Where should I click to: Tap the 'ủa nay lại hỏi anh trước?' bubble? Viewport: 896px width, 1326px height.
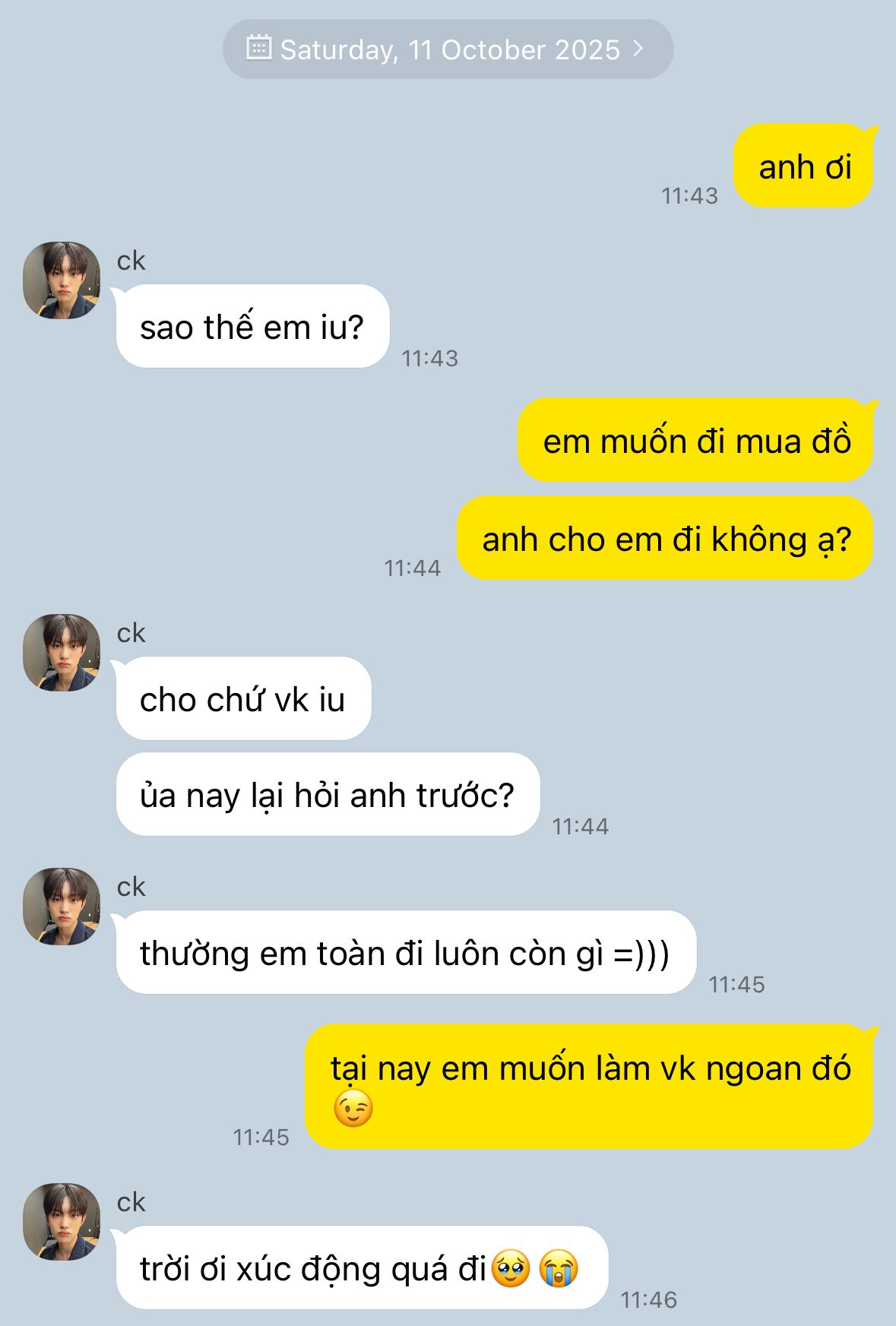(x=328, y=795)
